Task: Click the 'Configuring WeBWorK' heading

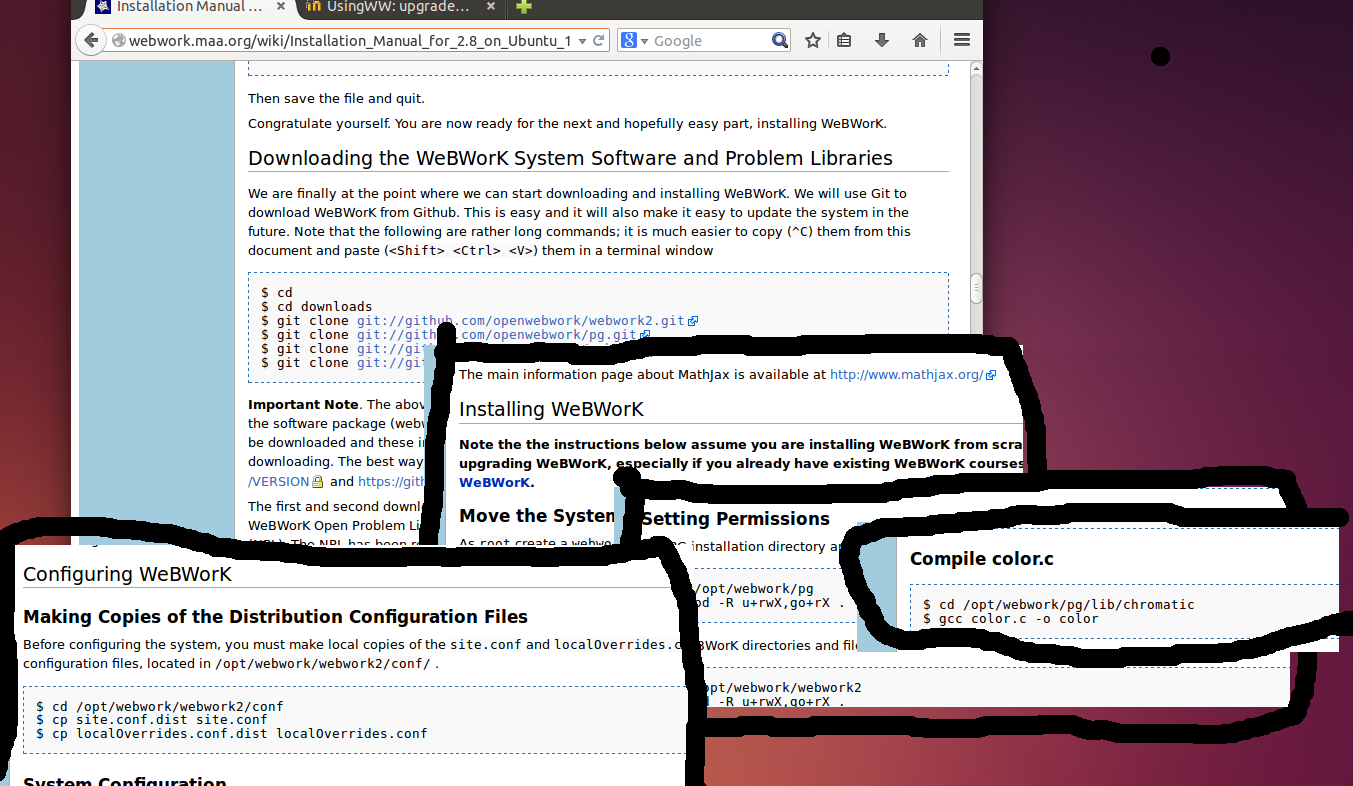Action: pos(127,574)
